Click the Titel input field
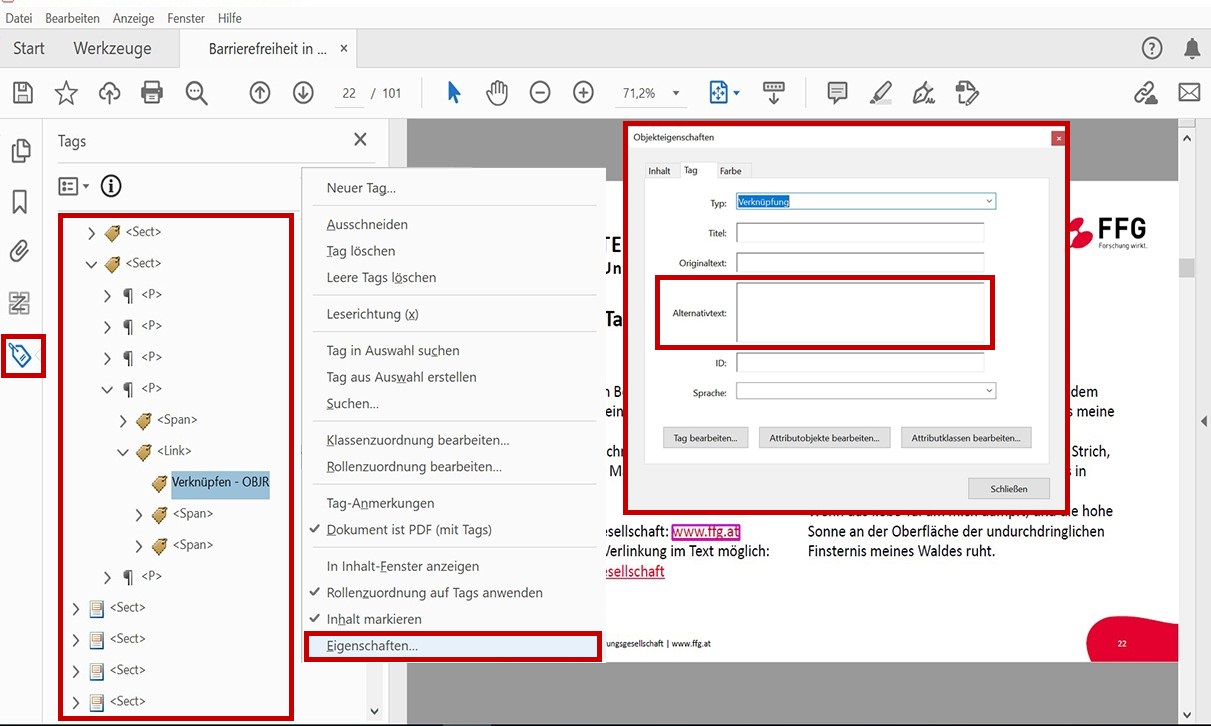1211x726 pixels. (x=860, y=232)
